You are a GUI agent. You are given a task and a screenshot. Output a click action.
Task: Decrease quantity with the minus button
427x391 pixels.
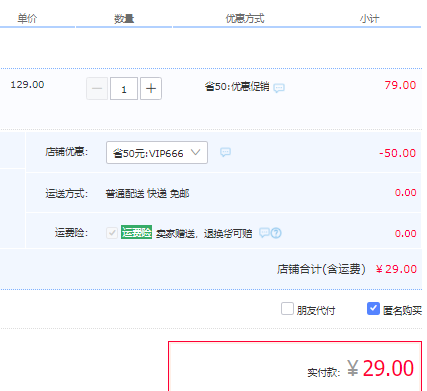pos(97,89)
